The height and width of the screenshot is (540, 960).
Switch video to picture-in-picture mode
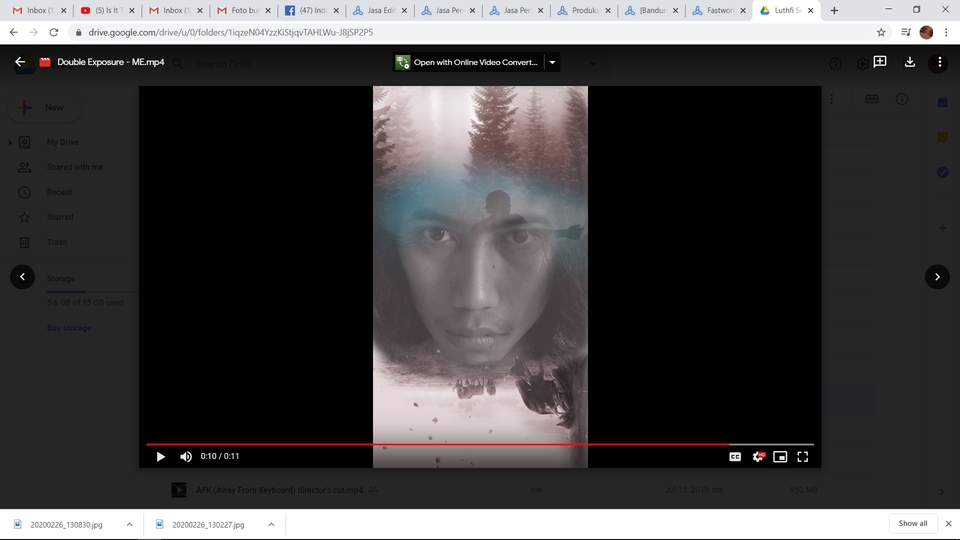780,457
